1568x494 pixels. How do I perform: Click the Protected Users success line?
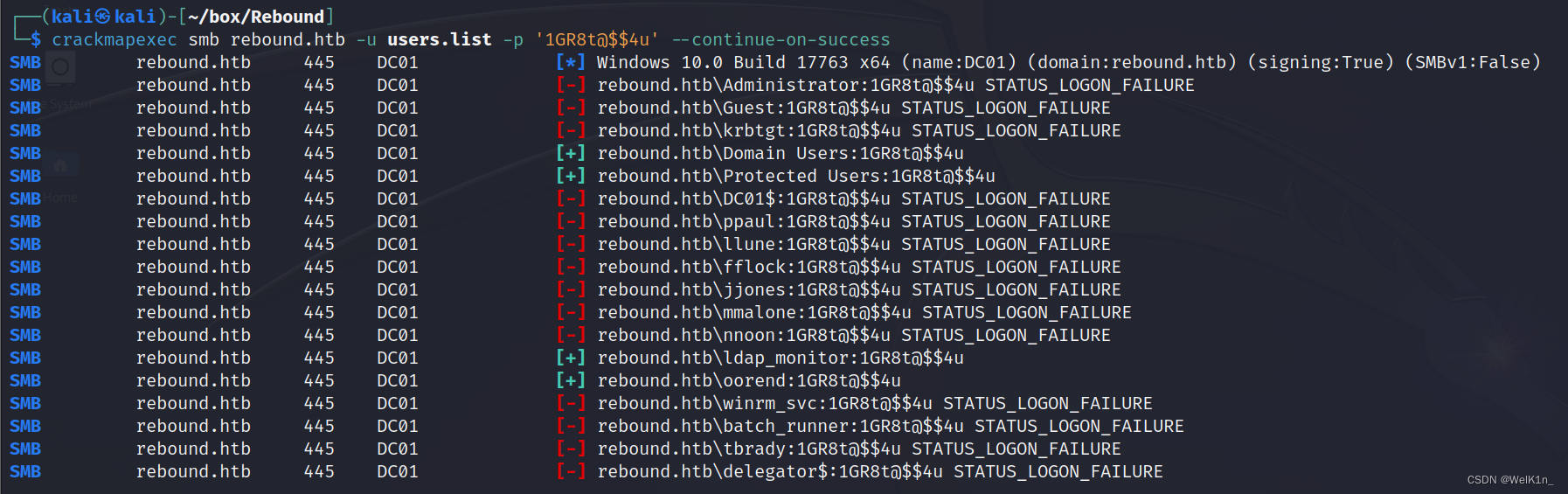pyautogui.click(x=503, y=176)
